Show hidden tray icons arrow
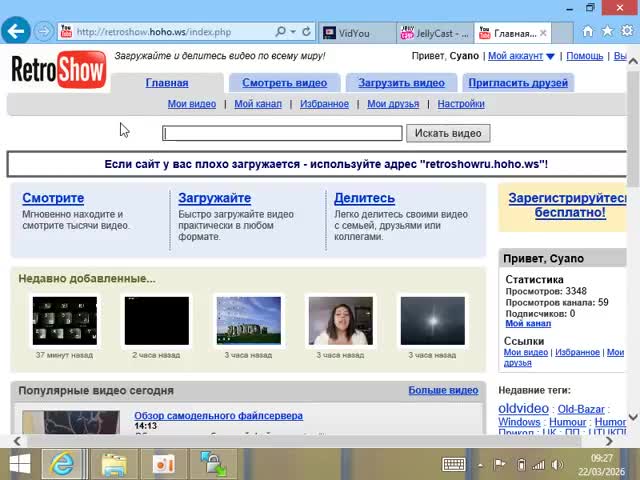The height and width of the screenshot is (480, 640). click(479, 464)
